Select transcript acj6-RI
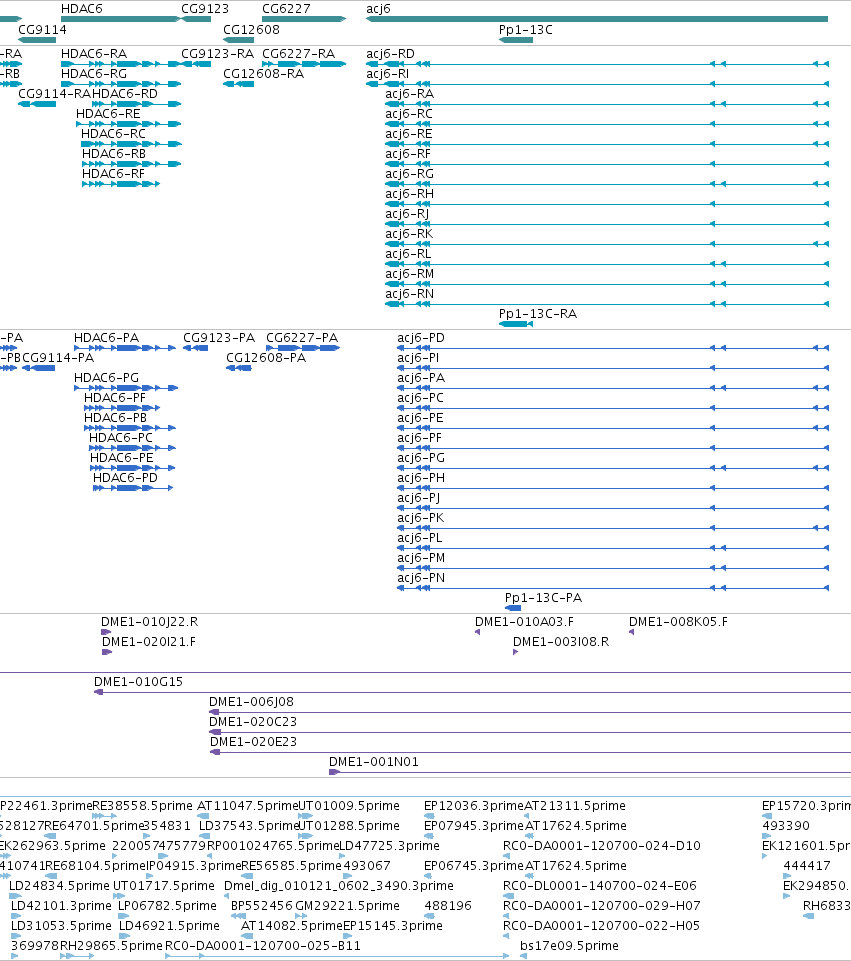The image size is (851, 961). coord(387,74)
